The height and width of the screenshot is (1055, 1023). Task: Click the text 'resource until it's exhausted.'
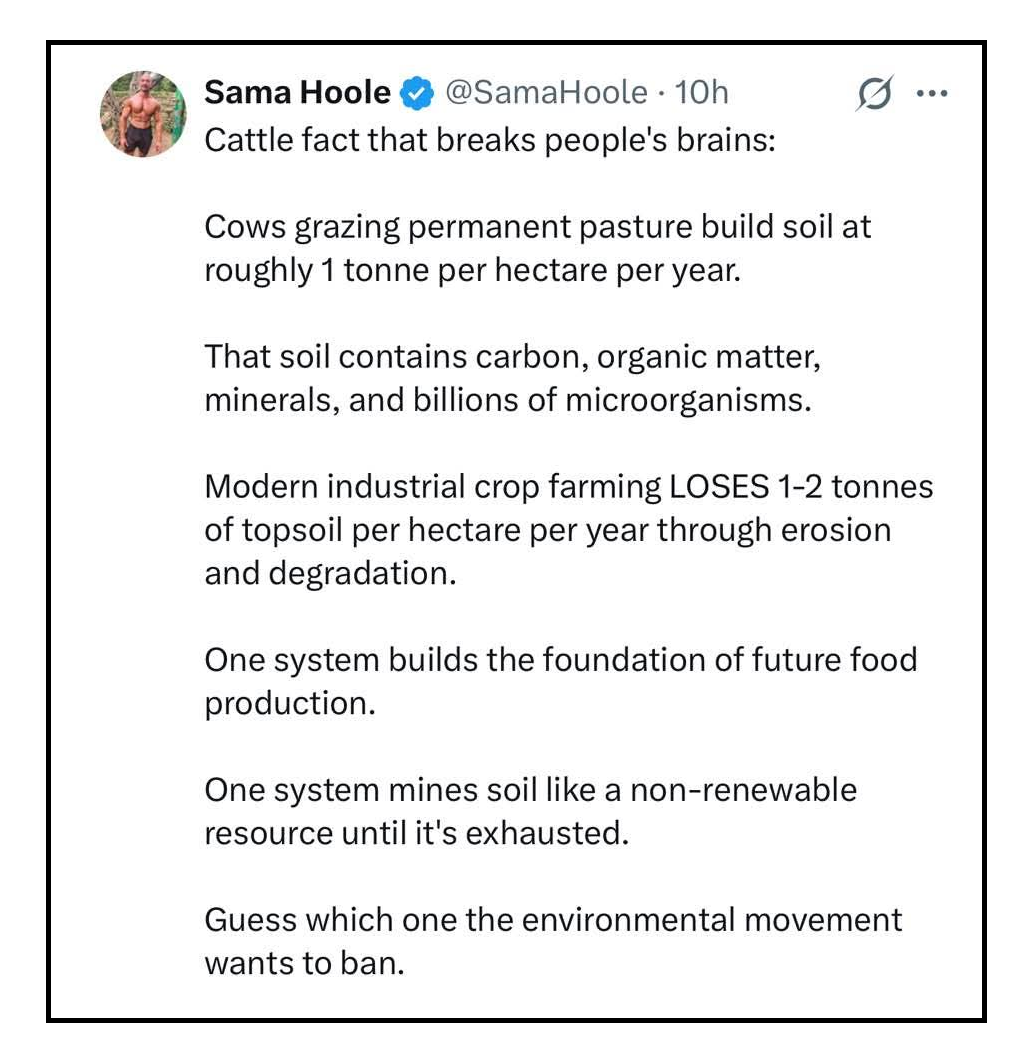click(x=416, y=833)
